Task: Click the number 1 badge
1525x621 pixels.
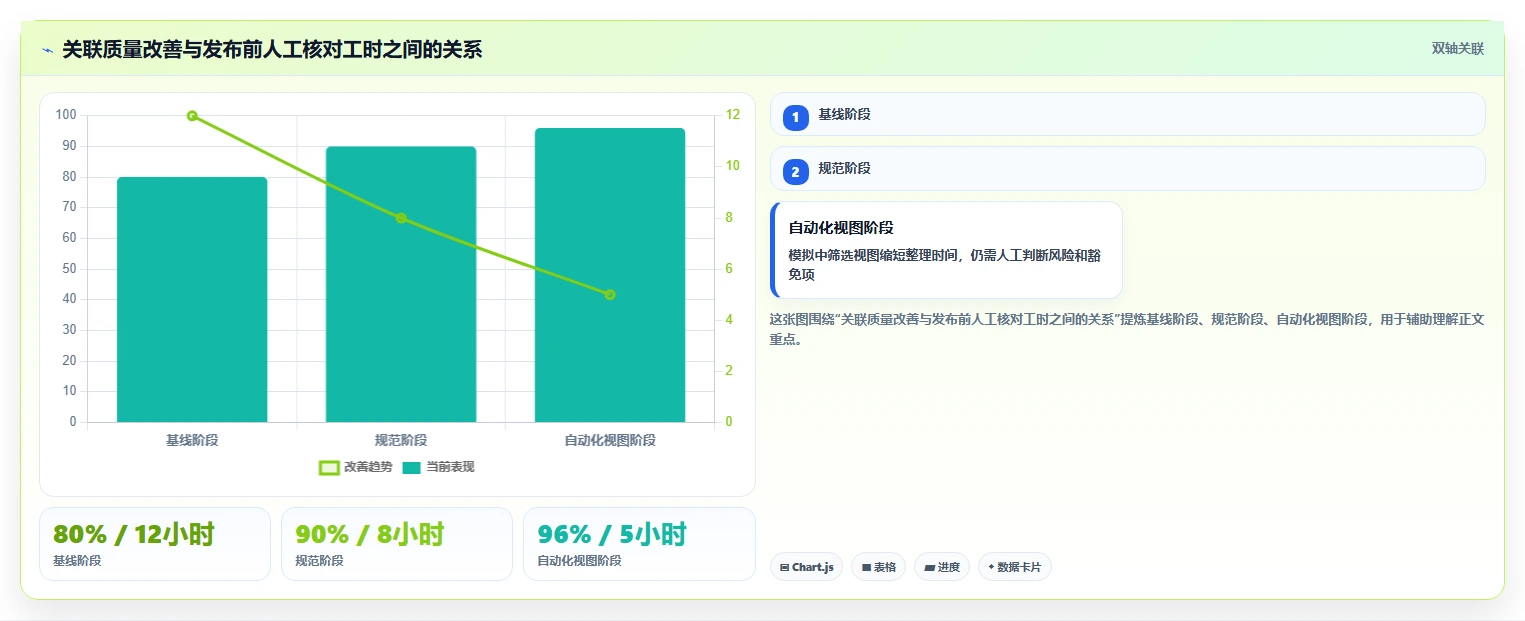Action: click(796, 118)
